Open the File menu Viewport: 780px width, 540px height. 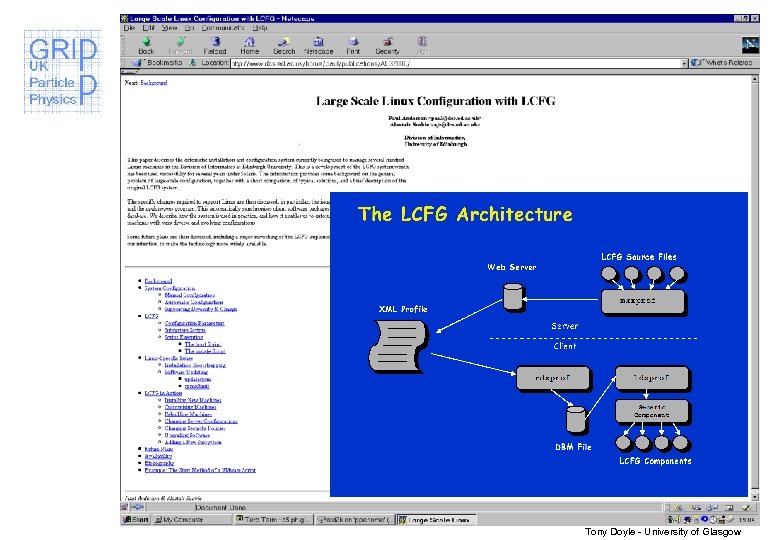tap(129, 28)
